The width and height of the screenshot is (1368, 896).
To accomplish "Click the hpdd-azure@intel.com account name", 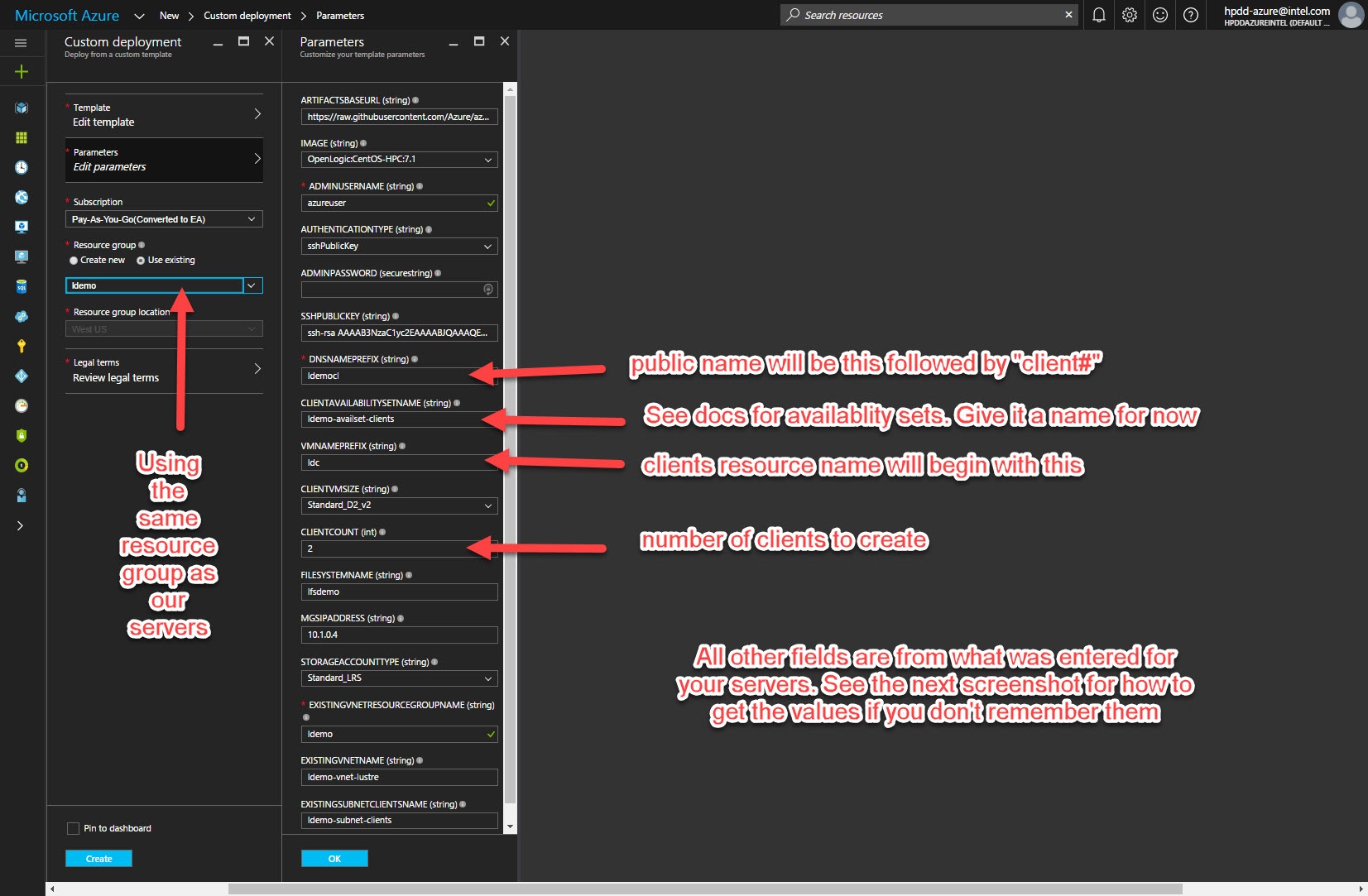I will coord(1277,11).
